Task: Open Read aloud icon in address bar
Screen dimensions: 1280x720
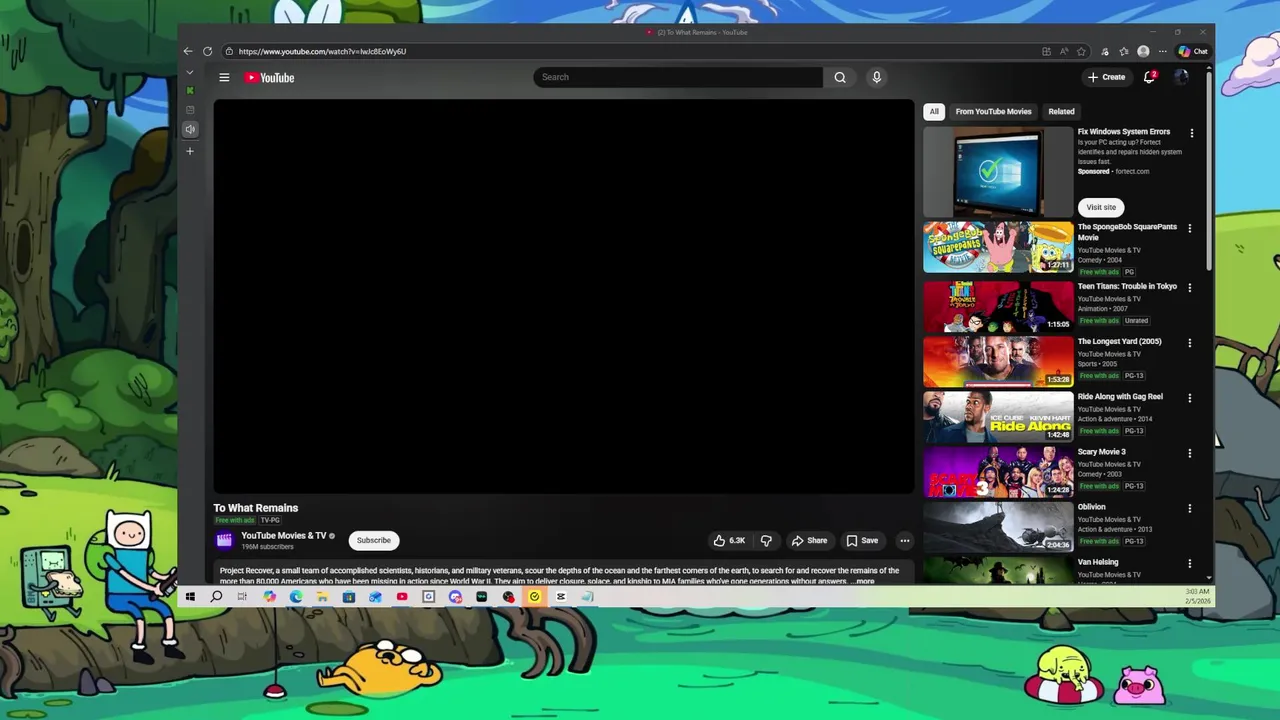Action: tap(1065, 51)
